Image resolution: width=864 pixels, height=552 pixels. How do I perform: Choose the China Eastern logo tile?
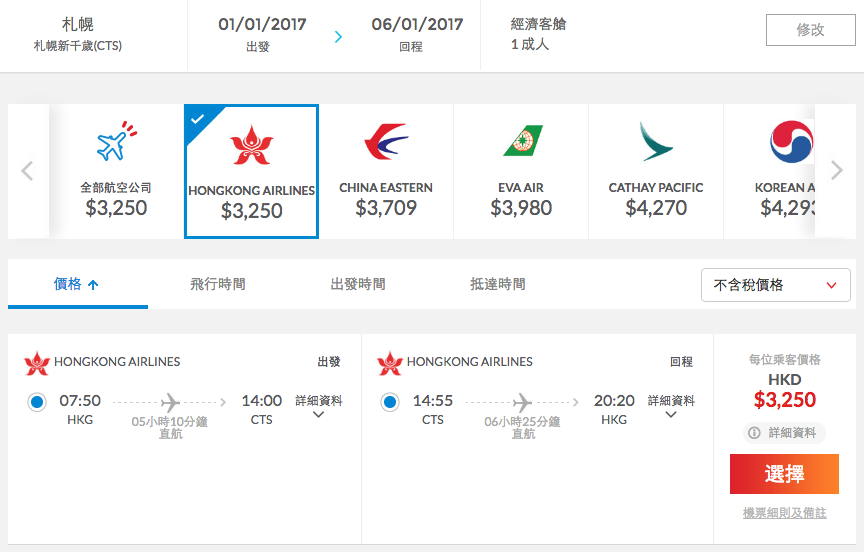click(386, 171)
